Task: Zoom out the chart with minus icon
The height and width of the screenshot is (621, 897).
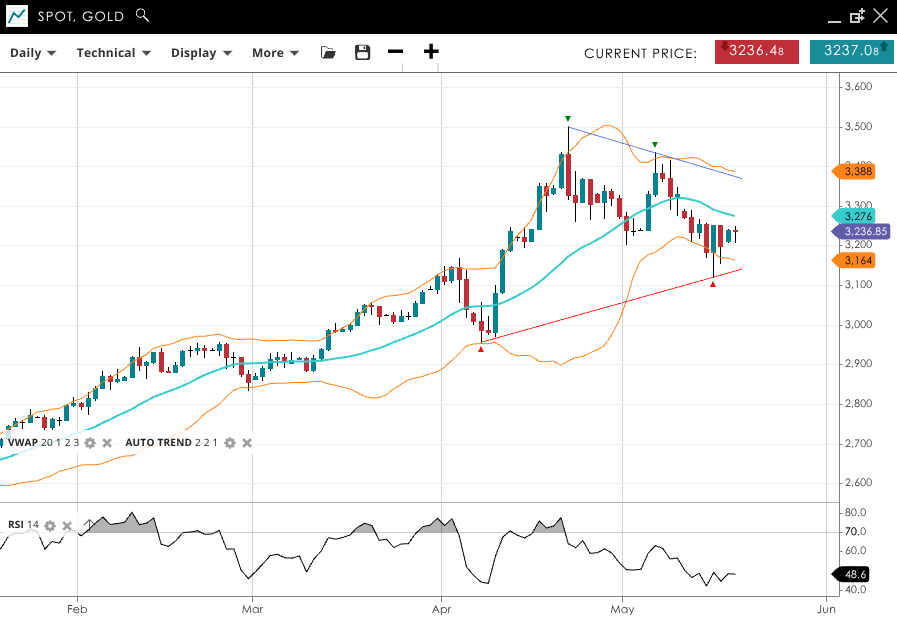Action: point(396,53)
